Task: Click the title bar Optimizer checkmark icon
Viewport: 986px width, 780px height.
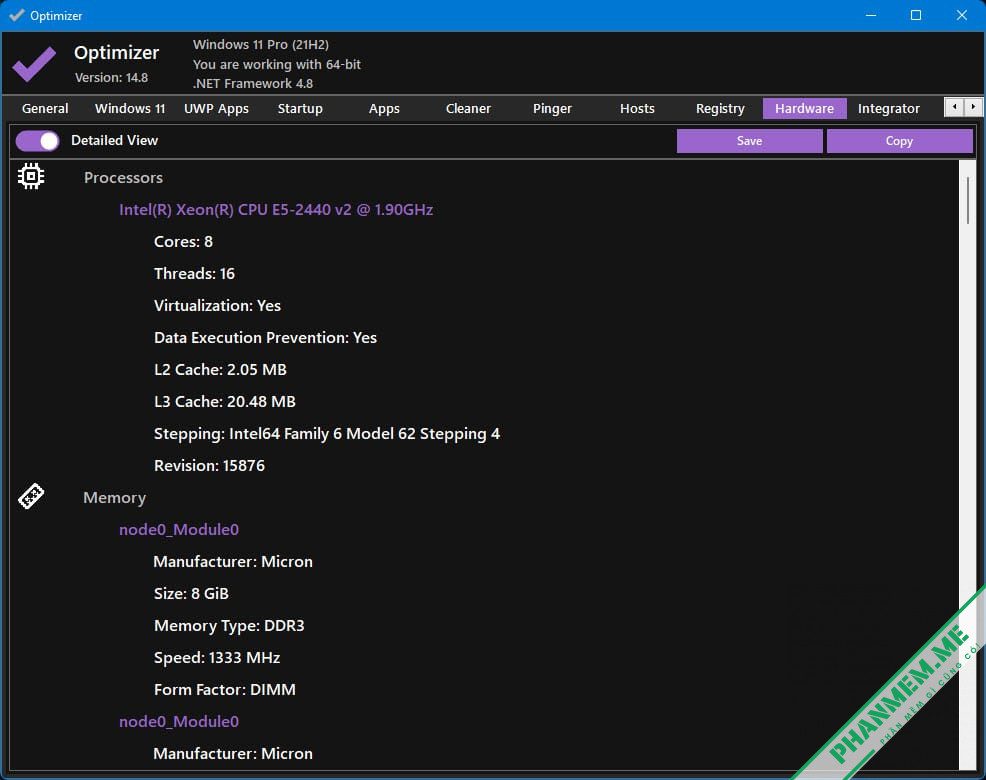Action: [x=17, y=15]
